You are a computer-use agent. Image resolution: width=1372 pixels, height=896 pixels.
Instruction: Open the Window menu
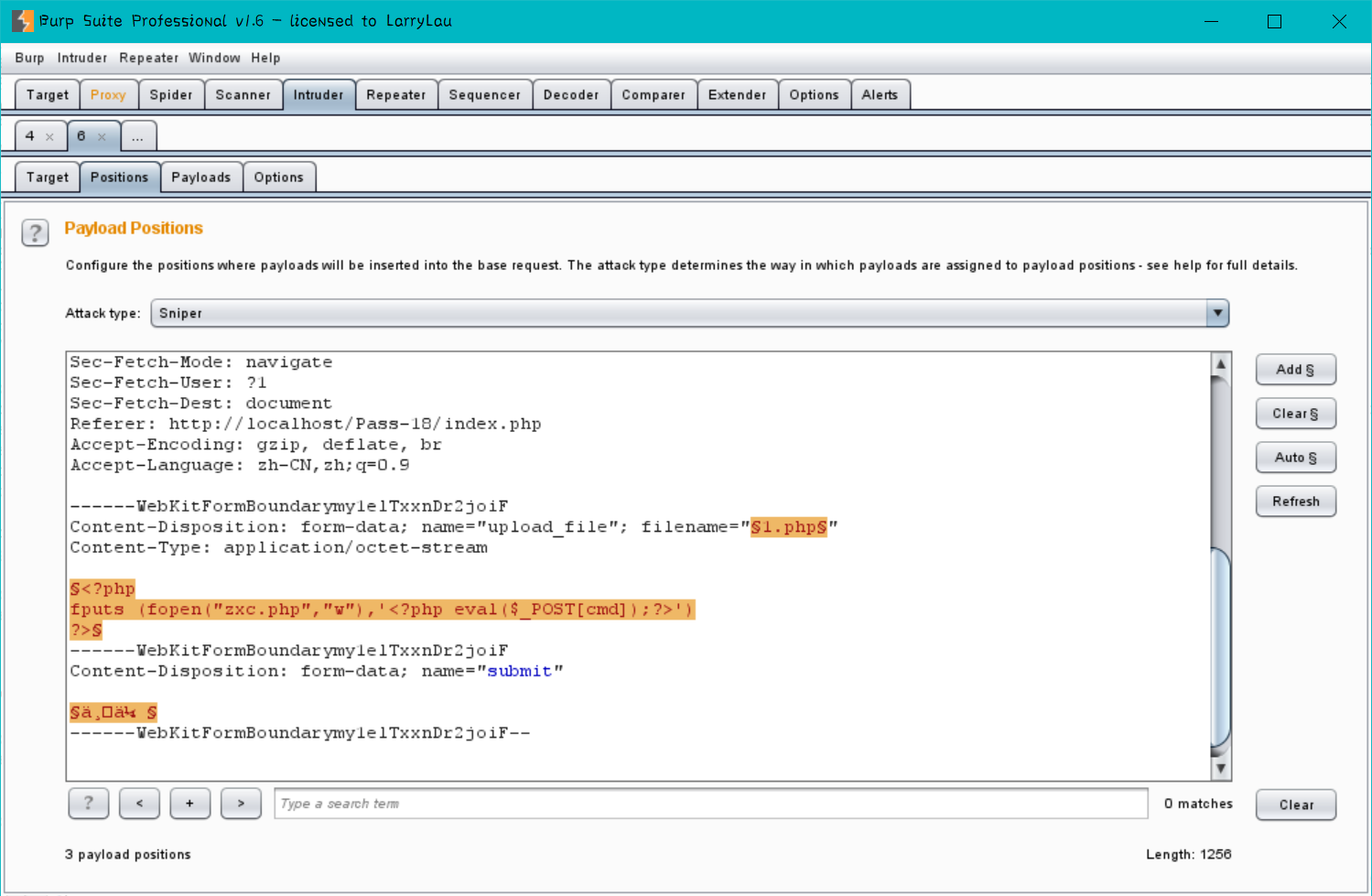tap(214, 58)
